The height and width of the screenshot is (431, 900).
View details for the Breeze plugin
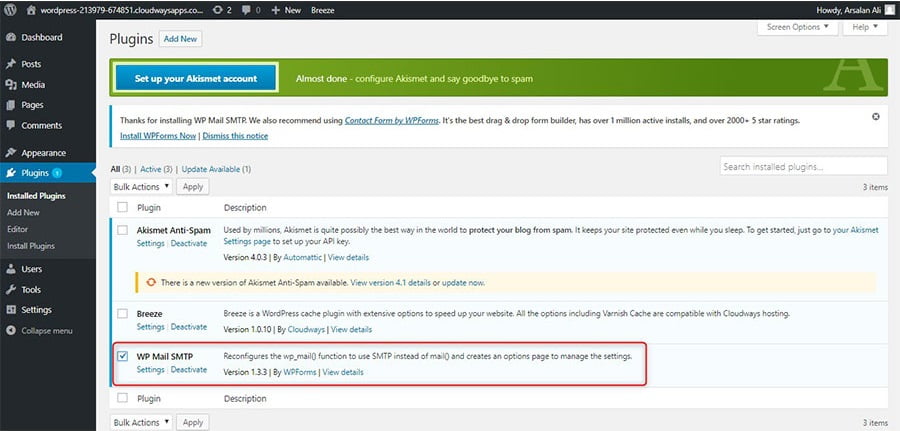pos(351,329)
